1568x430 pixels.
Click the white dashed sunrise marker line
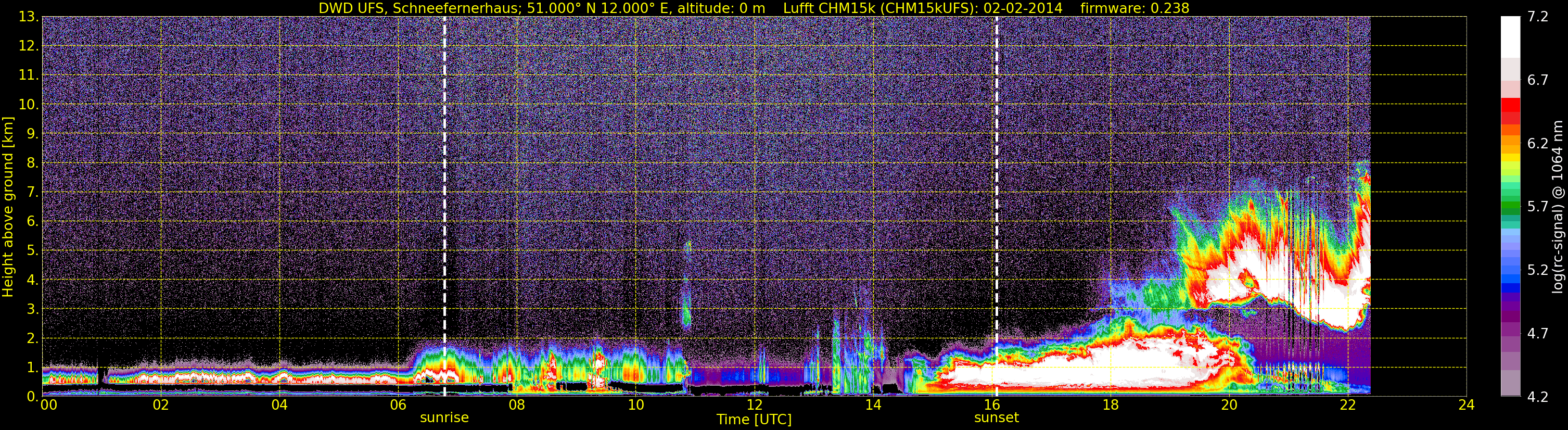pyautogui.click(x=445, y=207)
